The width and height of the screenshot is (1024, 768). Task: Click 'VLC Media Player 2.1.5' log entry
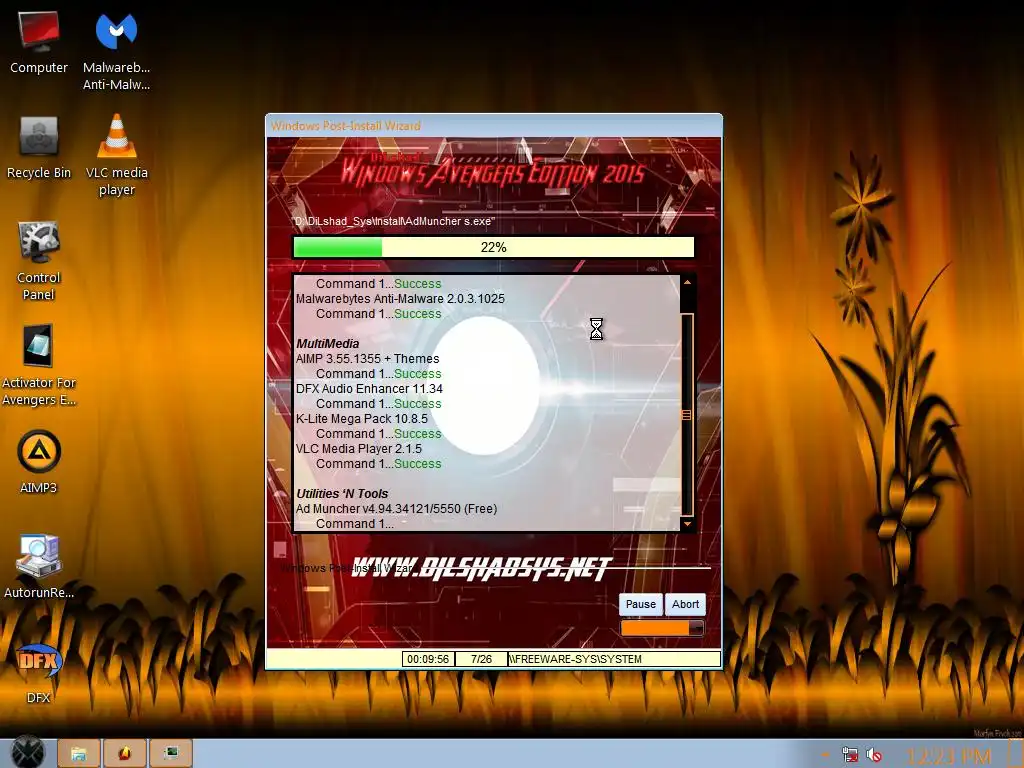(x=359, y=449)
